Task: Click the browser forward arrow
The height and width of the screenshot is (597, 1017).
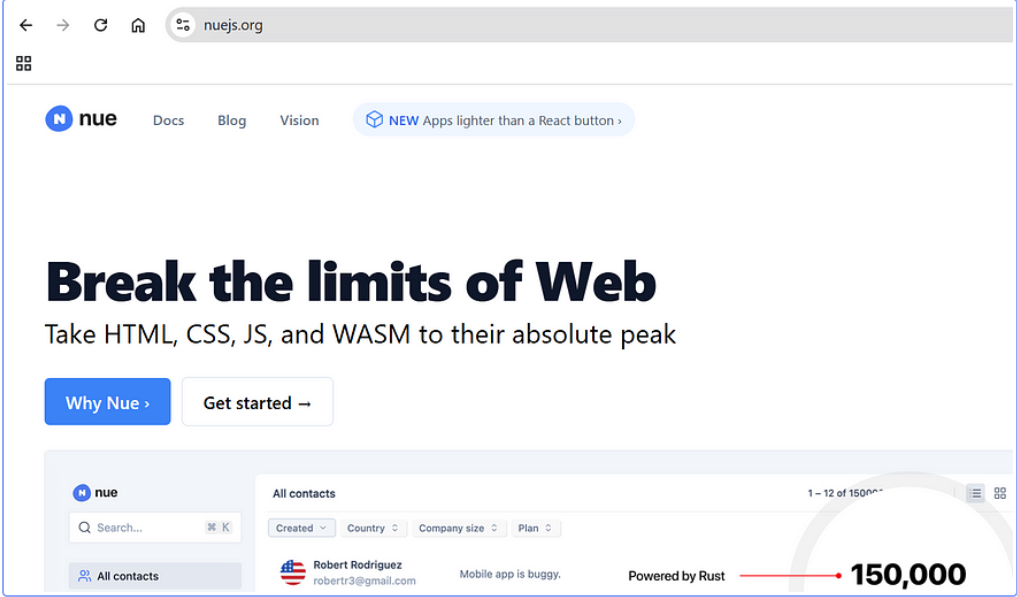Action: point(63,25)
